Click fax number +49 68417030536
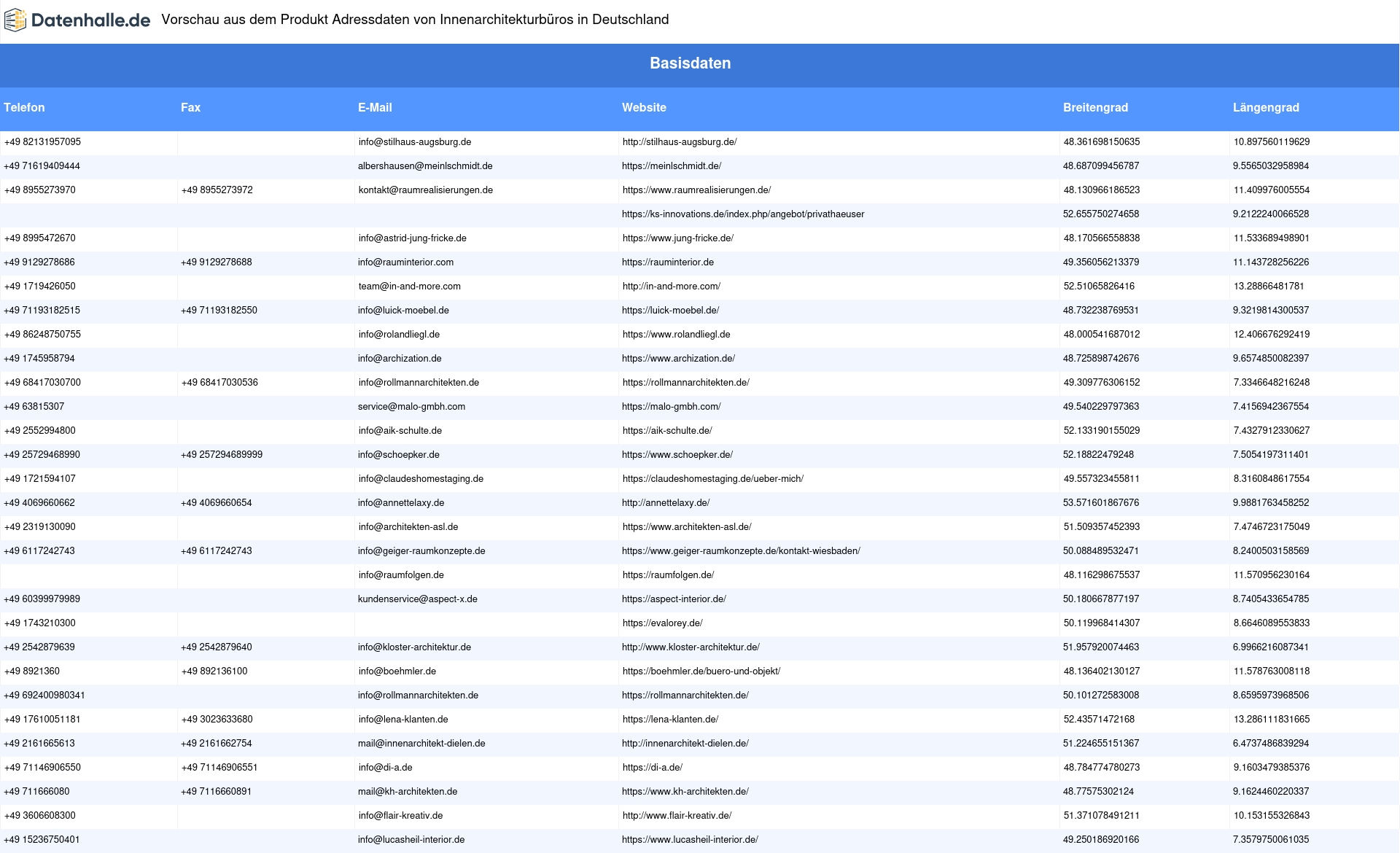 (x=219, y=383)
